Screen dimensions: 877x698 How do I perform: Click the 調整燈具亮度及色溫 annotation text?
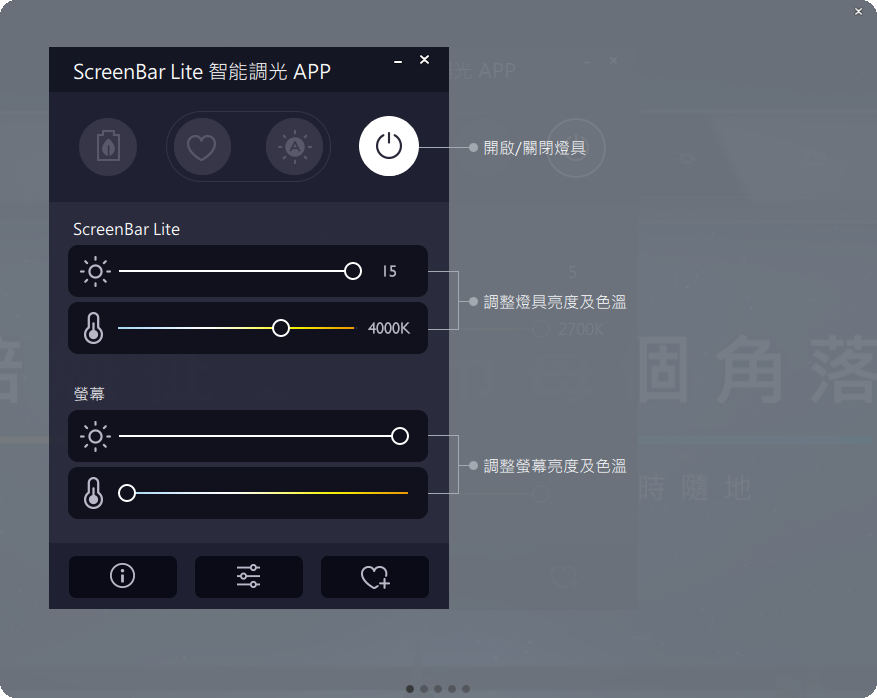click(x=555, y=302)
